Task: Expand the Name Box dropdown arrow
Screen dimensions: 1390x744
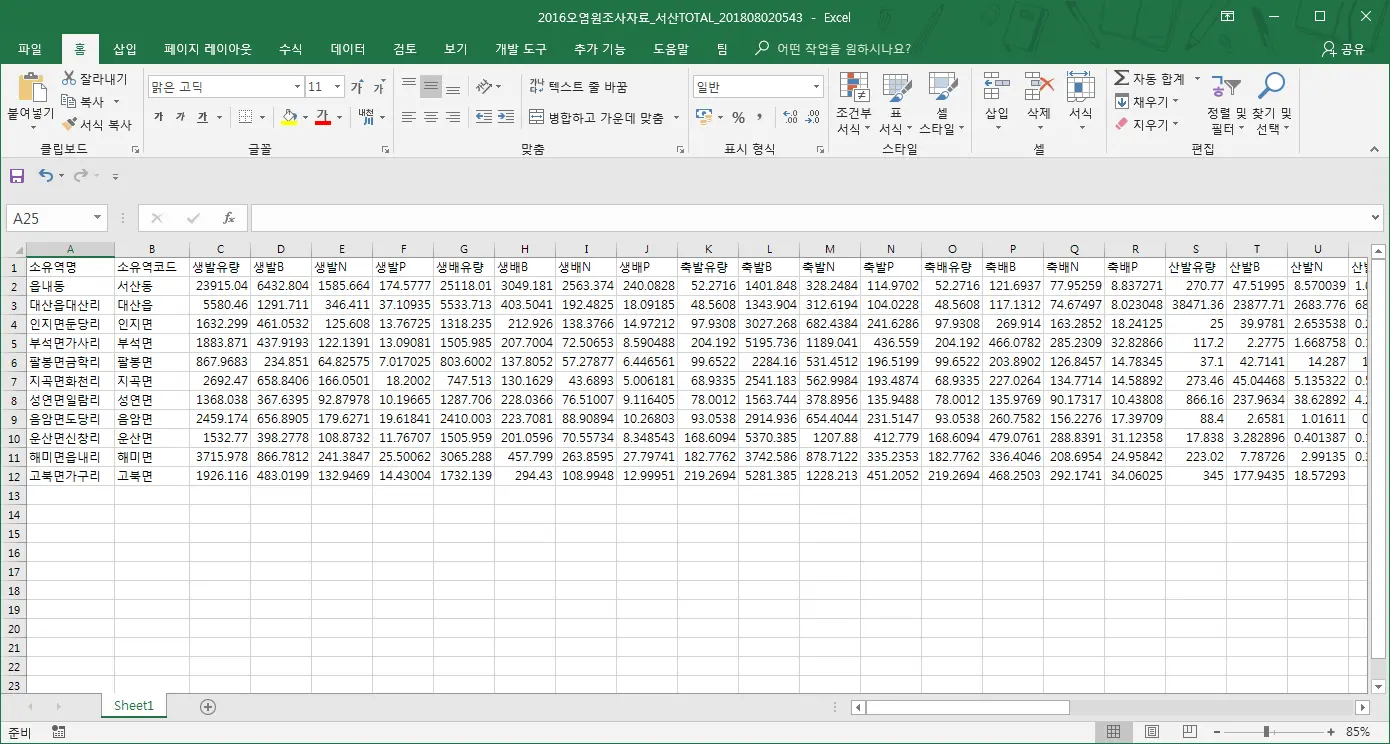Action: tap(98, 217)
